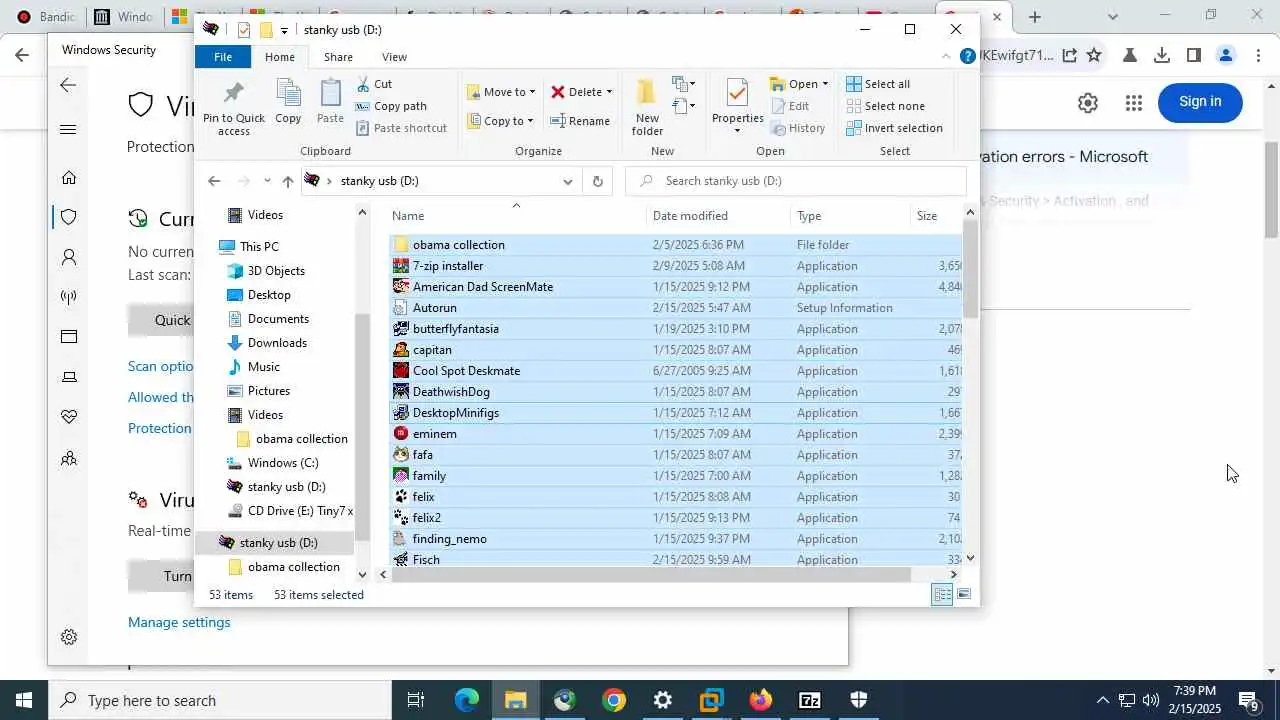The height and width of the screenshot is (720, 1280).
Task: Select the DeathwishDog file
Action: (675, 392)
